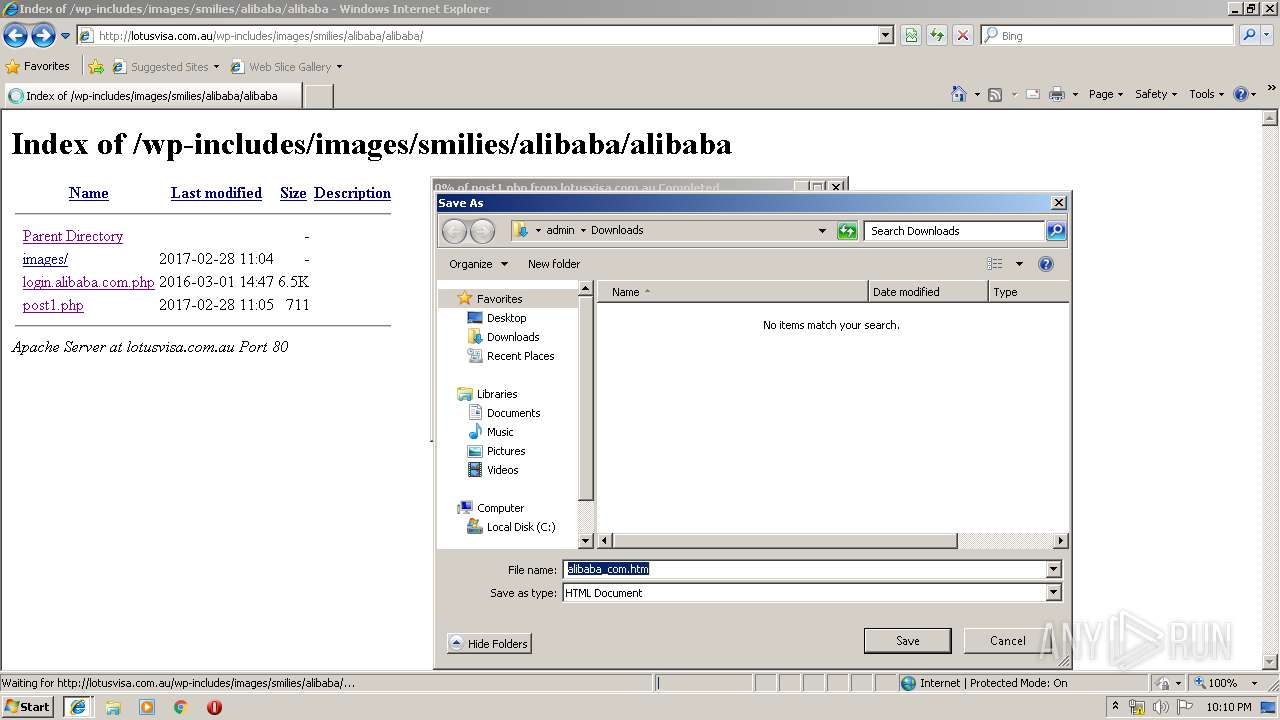
Task: Click the Change your view icon
Action: coord(995,264)
